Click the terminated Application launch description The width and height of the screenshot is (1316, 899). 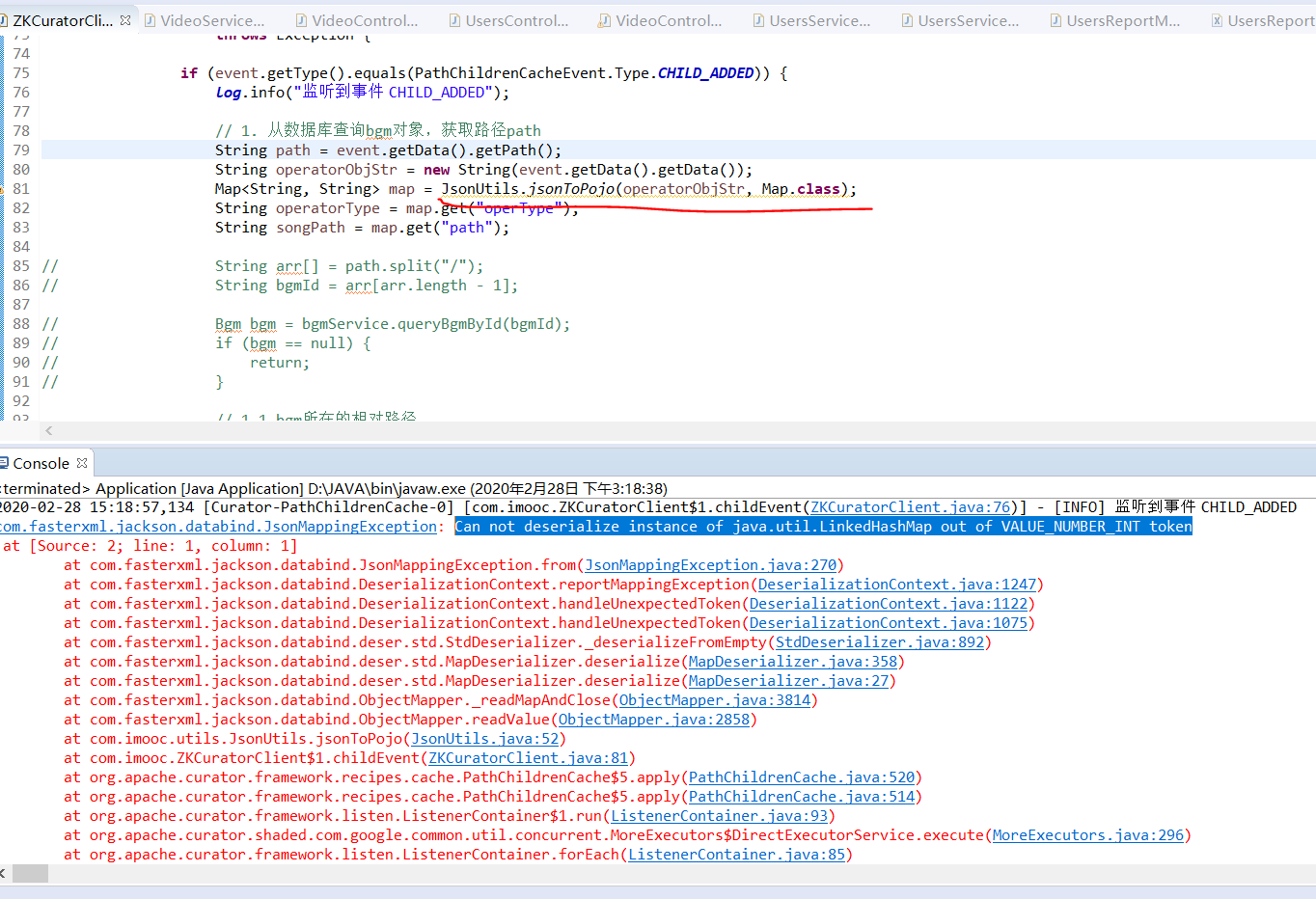point(334,489)
